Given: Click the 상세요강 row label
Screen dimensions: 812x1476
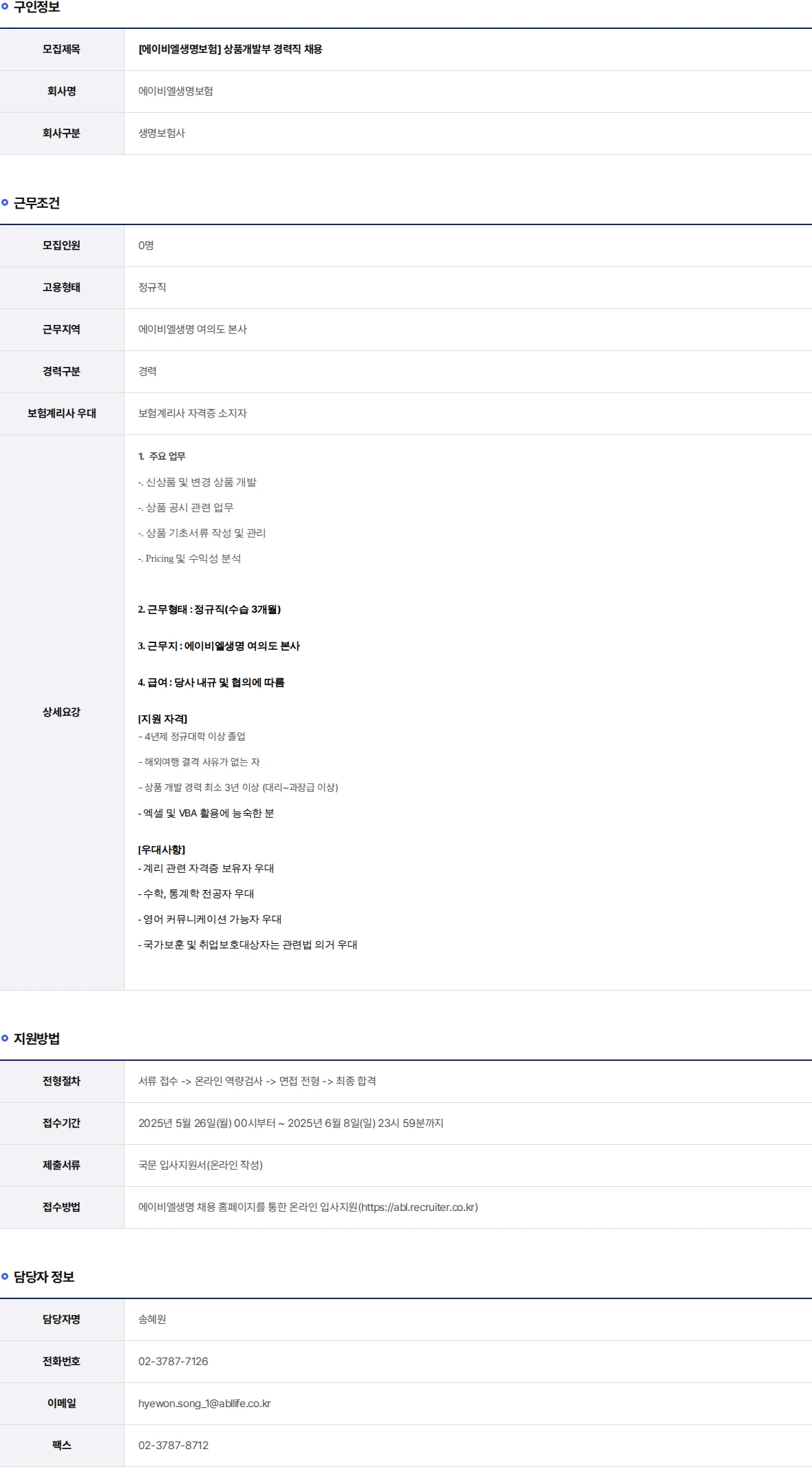Looking at the screenshot, I should click(61, 713).
